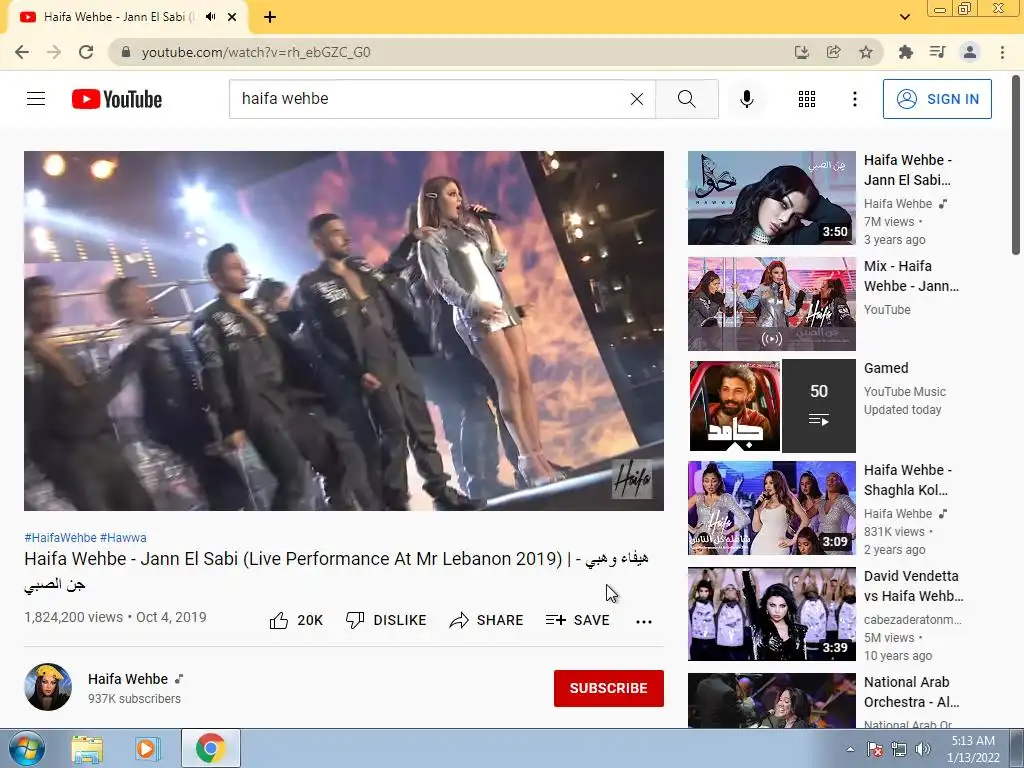1024x768 pixels.
Task: Open National Arab Orchestra video thumbnail
Action: tap(771, 700)
